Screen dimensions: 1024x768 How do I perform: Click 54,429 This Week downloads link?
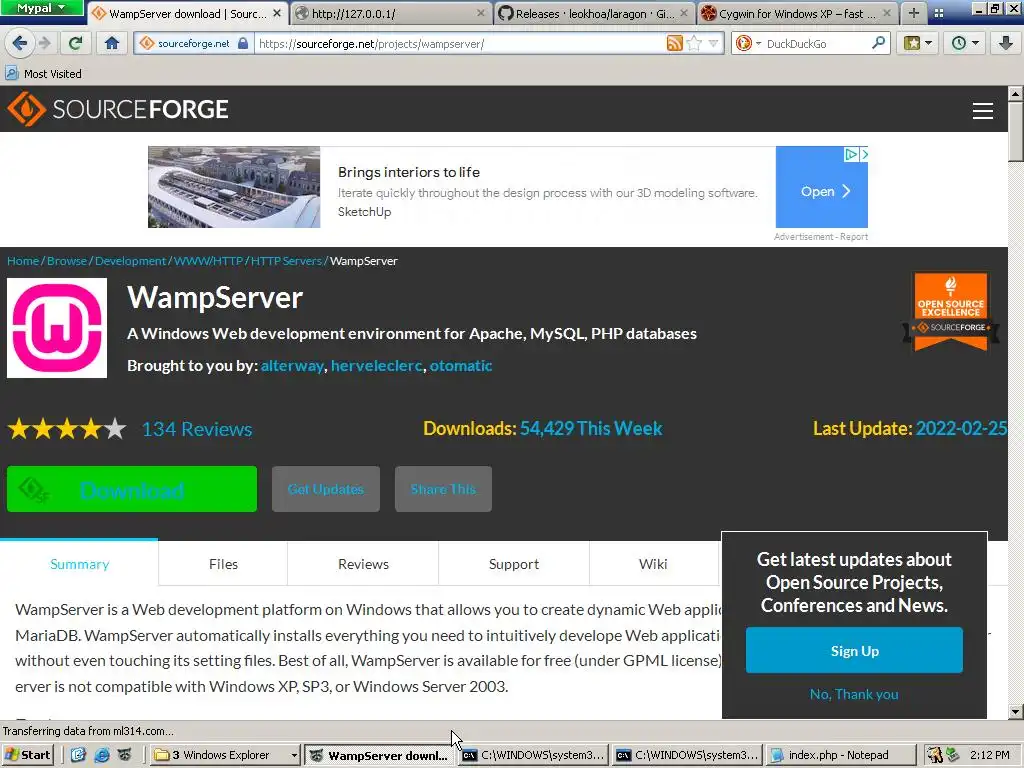coord(590,428)
